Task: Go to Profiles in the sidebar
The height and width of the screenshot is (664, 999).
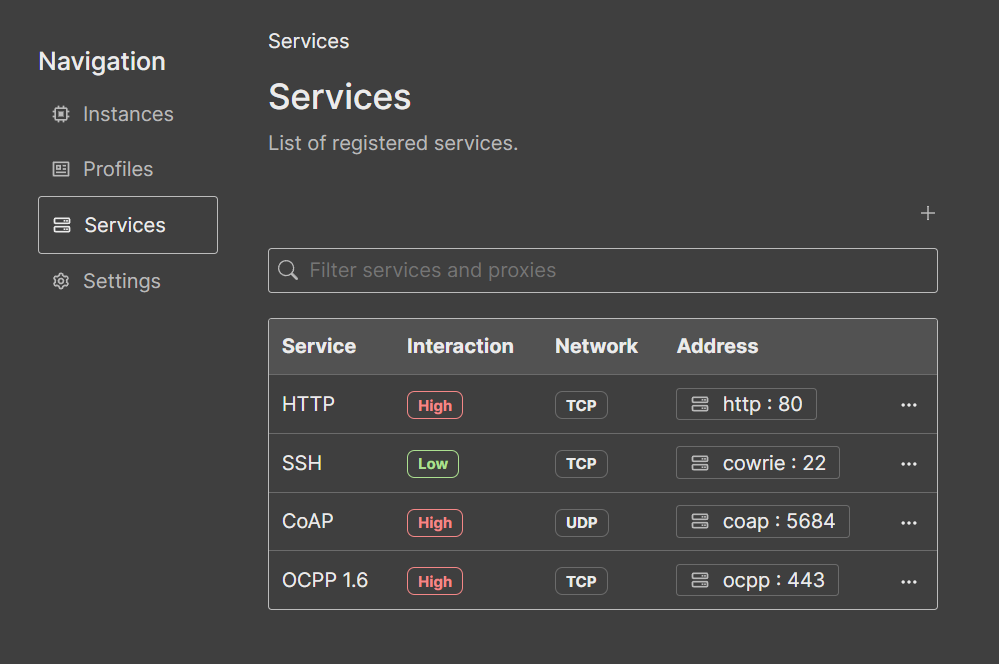Action: 117,169
